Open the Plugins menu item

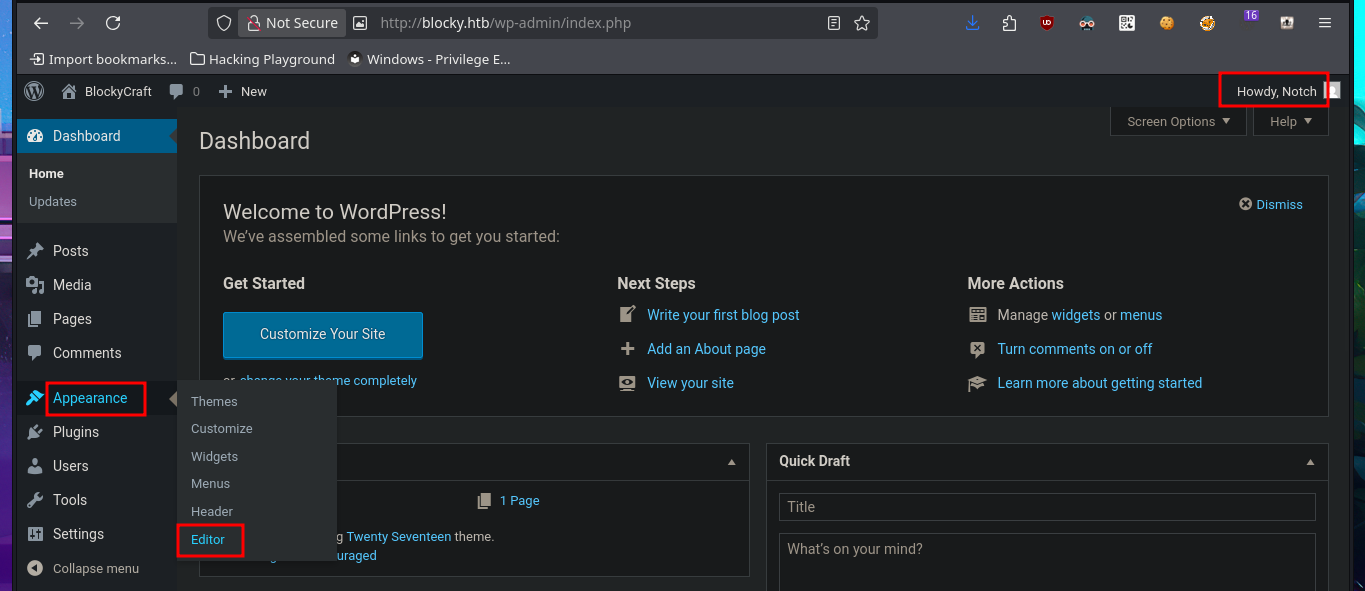[76, 432]
